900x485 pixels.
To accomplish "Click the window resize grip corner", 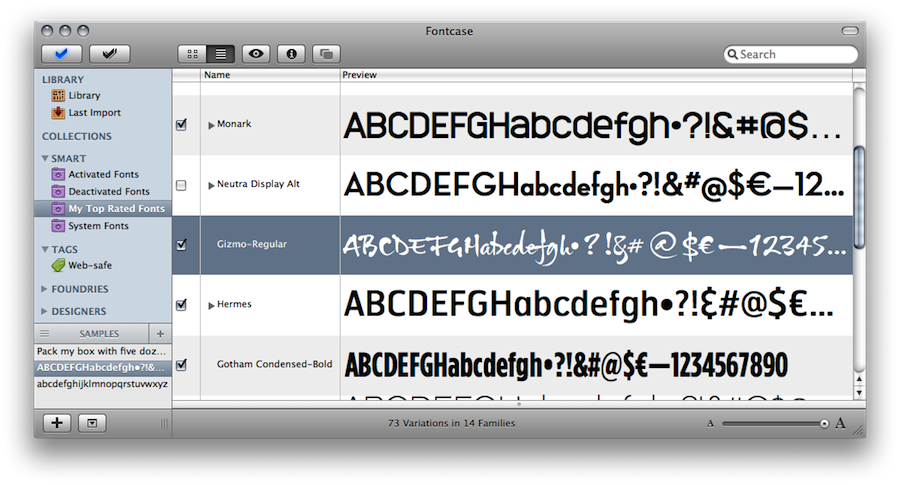I will [x=859, y=430].
